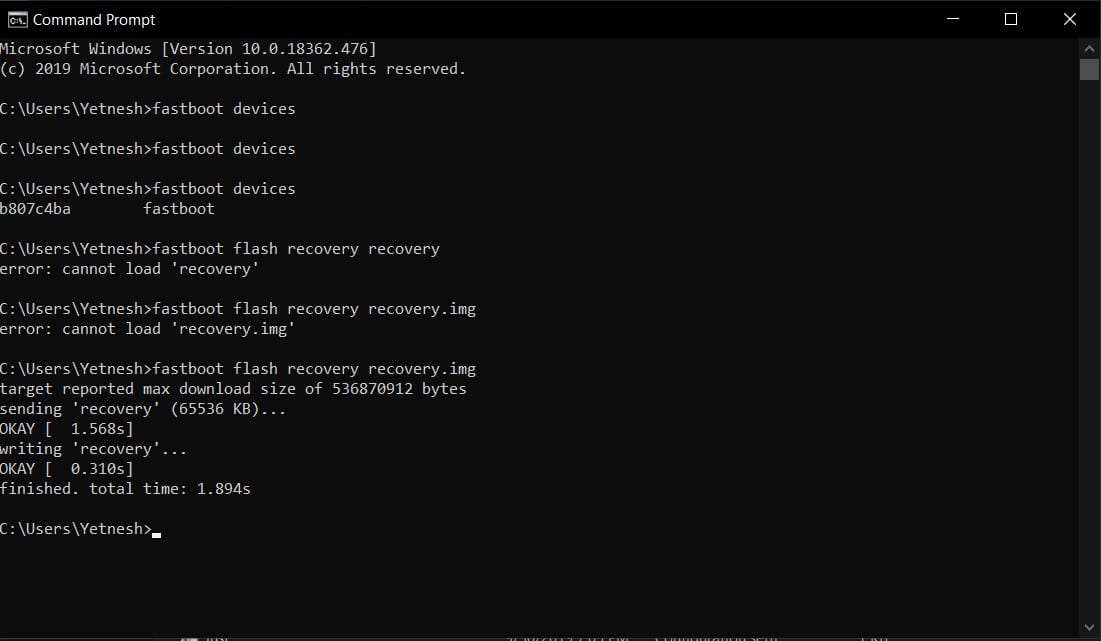The image size is (1101, 641).
Task: Click the "sending 'recovery' (65536 KB)" line
Action: [x=143, y=409]
